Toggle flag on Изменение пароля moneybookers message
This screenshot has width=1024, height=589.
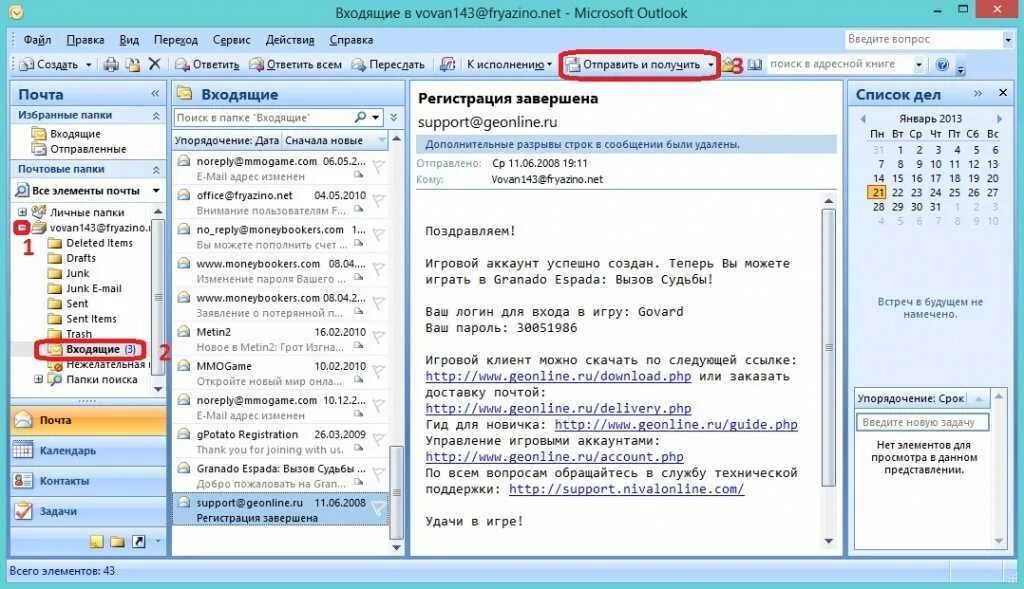(x=378, y=269)
